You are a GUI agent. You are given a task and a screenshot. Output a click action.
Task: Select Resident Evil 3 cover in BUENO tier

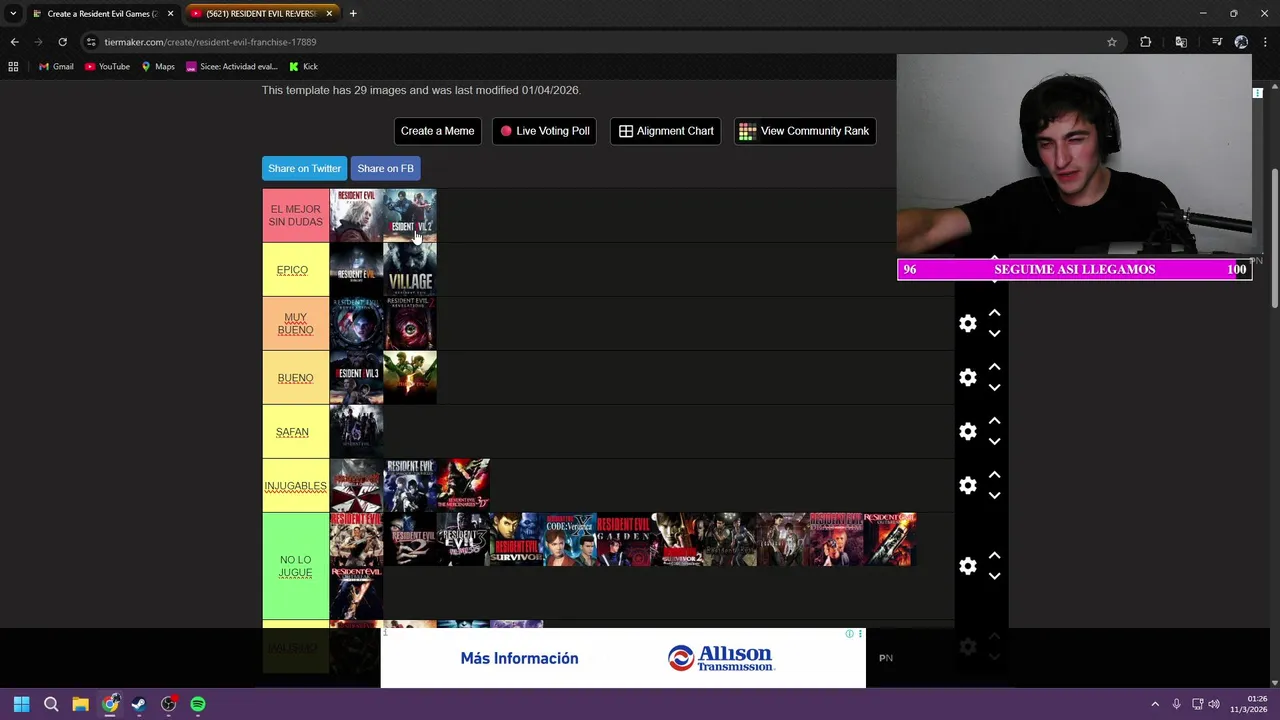[356, 378]
